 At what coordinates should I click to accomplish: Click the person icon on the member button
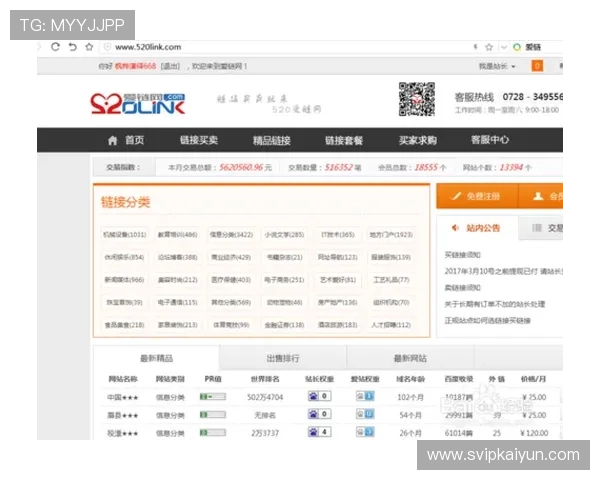tap(538, 196)
